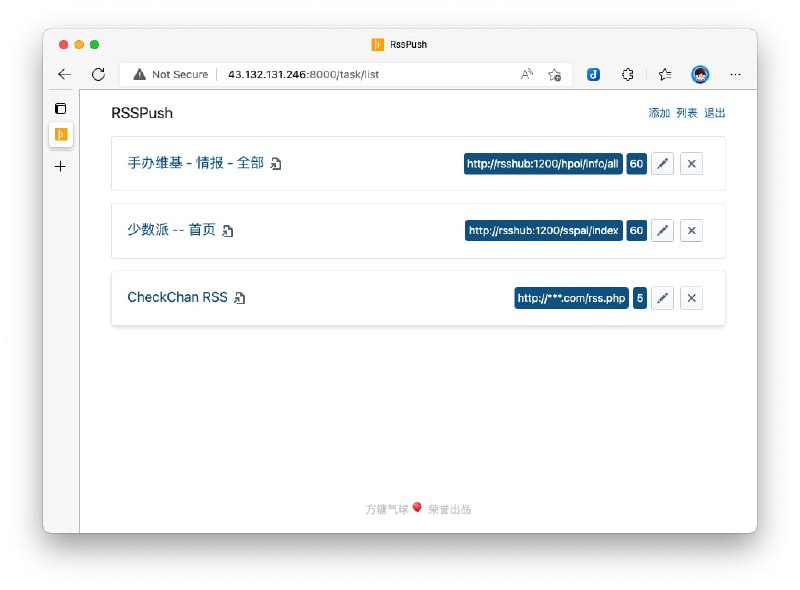
Task: Click the 退出 logout link
Action: (715, 113)
